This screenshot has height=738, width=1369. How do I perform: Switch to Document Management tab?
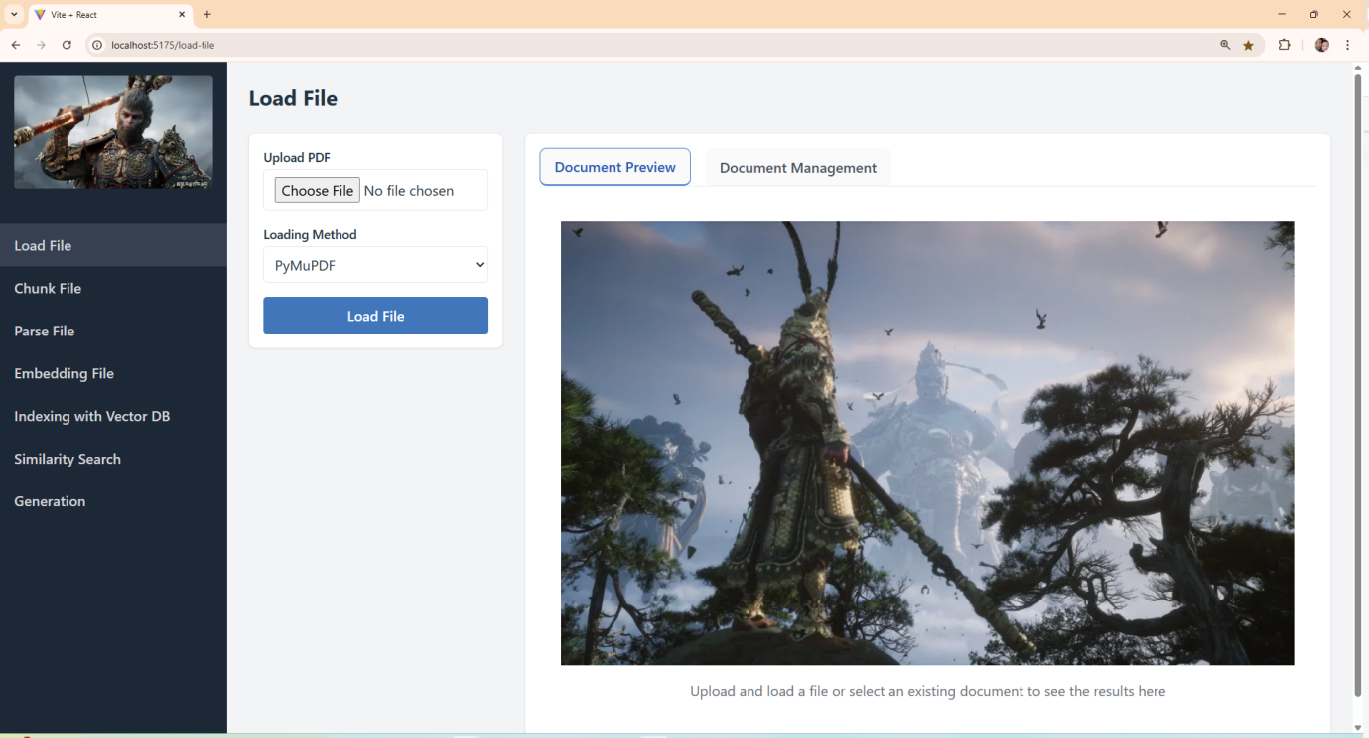coord(798,168)
